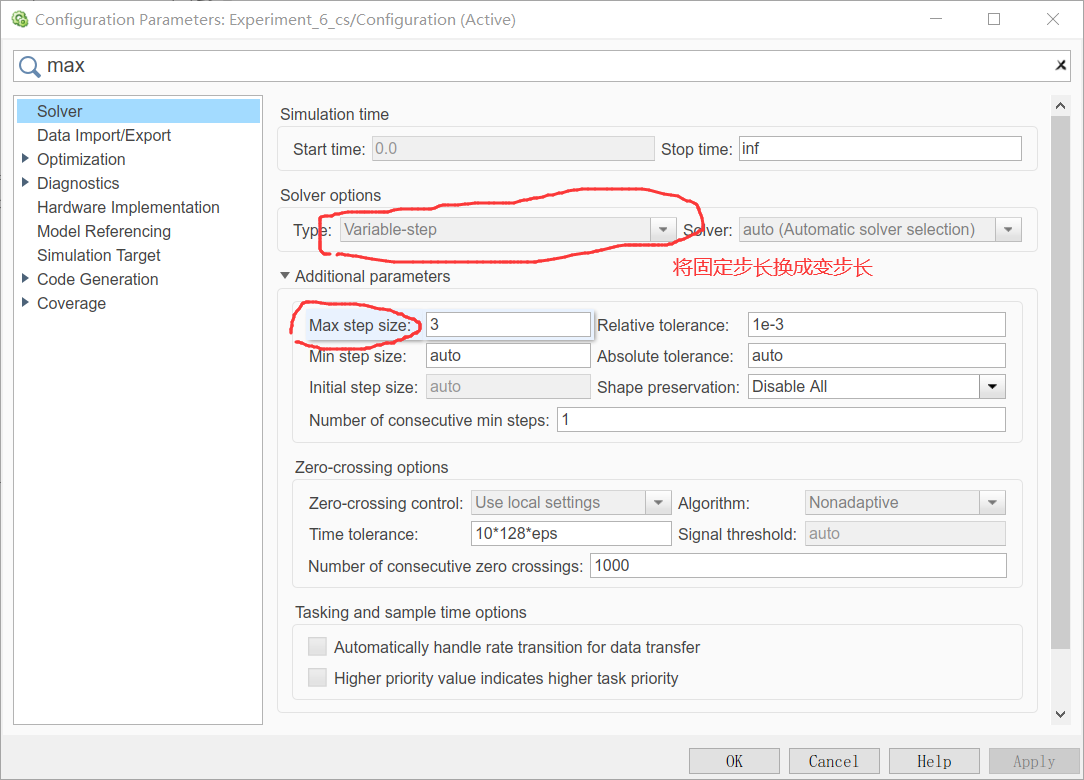Viewport: 1084px width, 780px height.
Task: Click the search magnifier icon
Action: [x=28, y=64]
